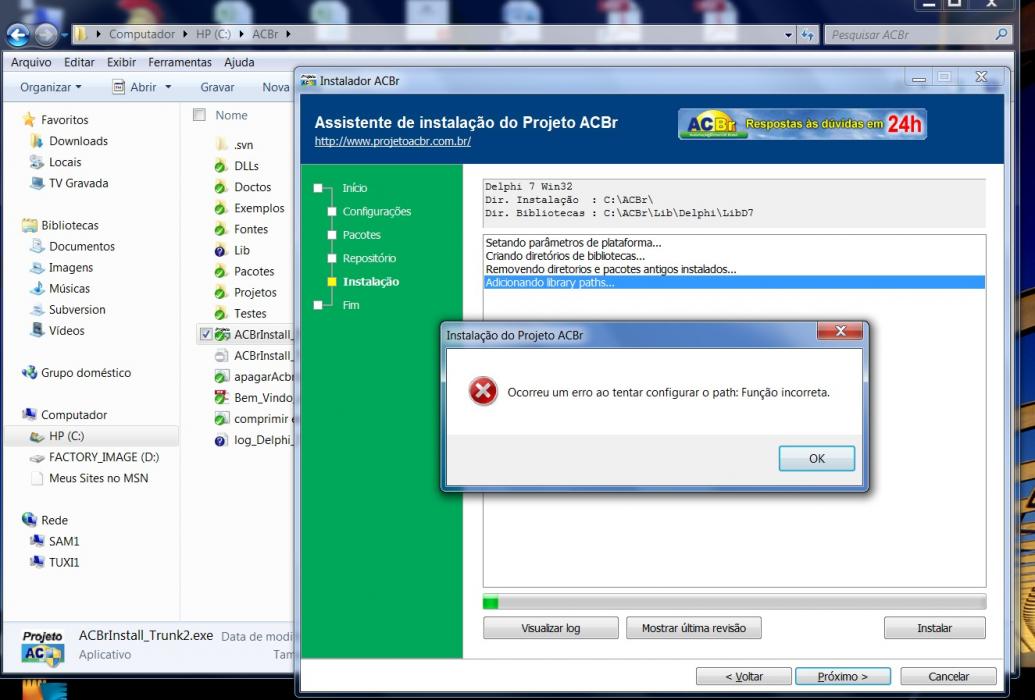Select the apagarAcbr file icon
1035x700 pixels.
coord(221,376)
